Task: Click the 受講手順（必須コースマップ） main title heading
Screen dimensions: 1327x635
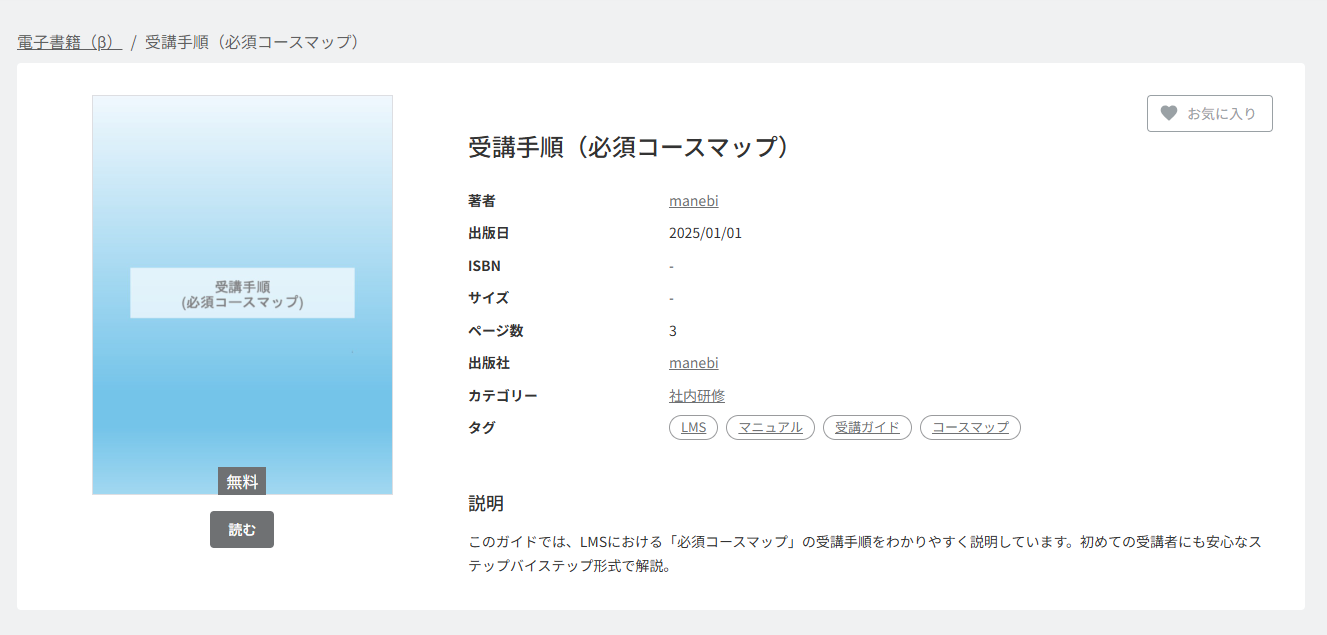Action: (x=632, y=147)
